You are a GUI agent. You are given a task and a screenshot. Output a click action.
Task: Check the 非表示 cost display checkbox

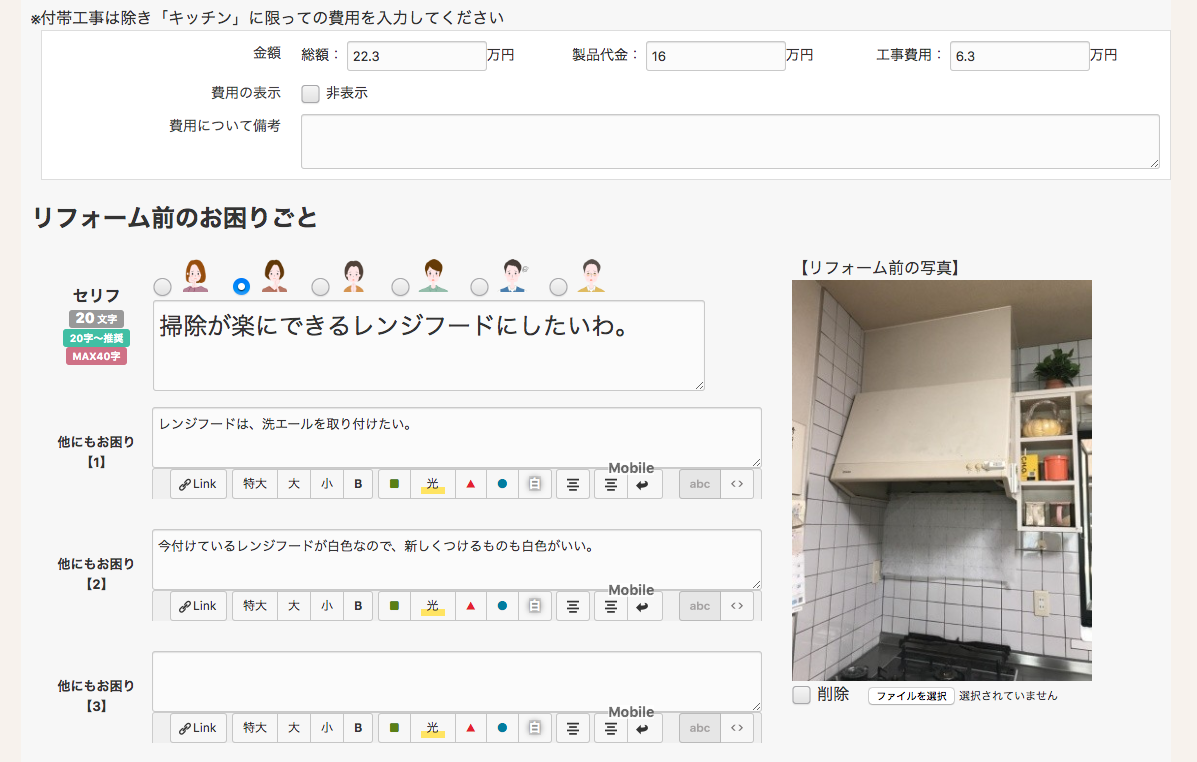point(311,93)
